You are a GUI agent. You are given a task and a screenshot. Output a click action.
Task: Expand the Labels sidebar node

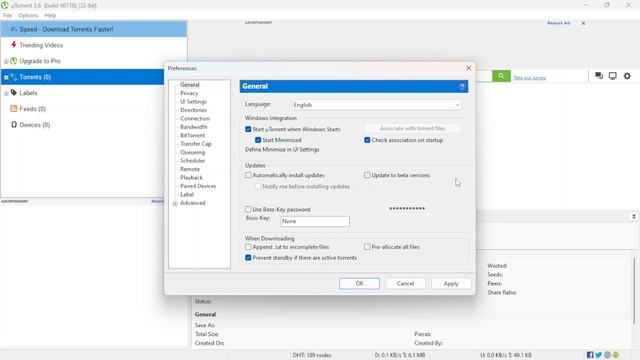(6, 93)
